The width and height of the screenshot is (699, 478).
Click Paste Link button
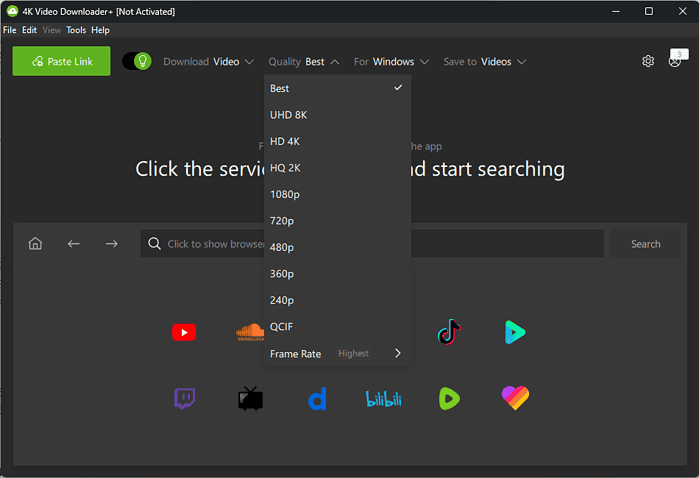tap(62, 61)
